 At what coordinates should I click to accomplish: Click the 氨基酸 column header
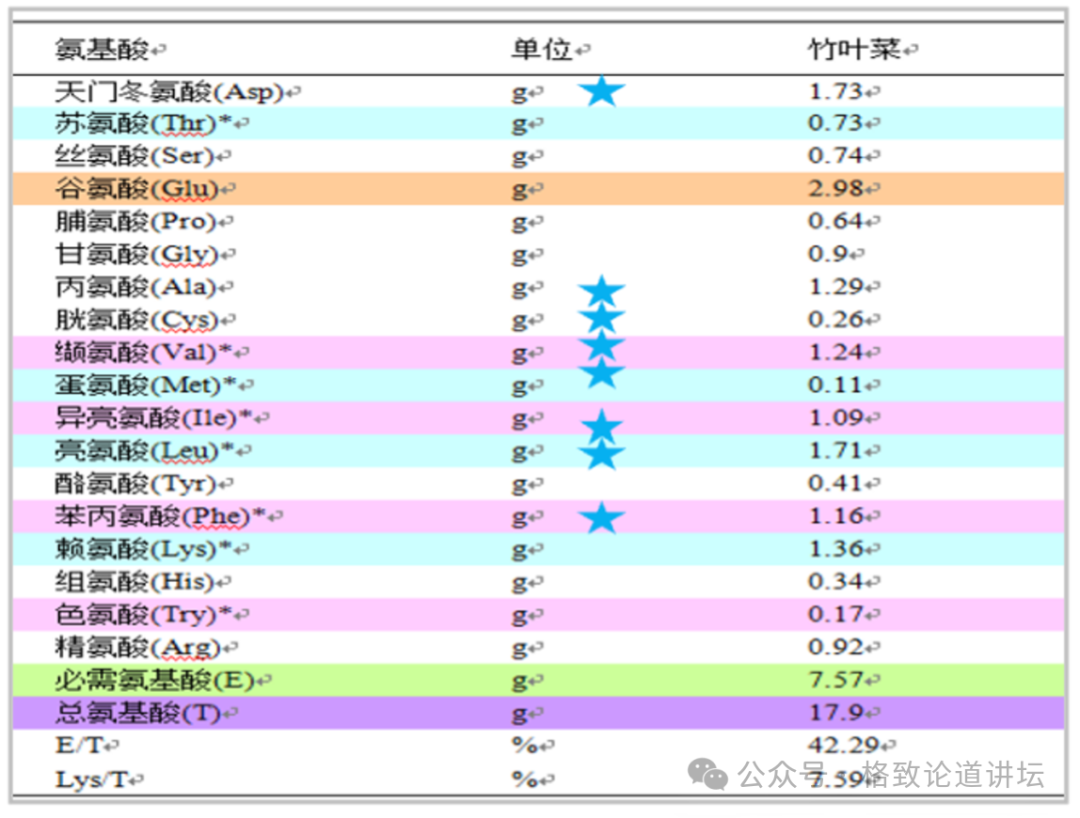102,49
